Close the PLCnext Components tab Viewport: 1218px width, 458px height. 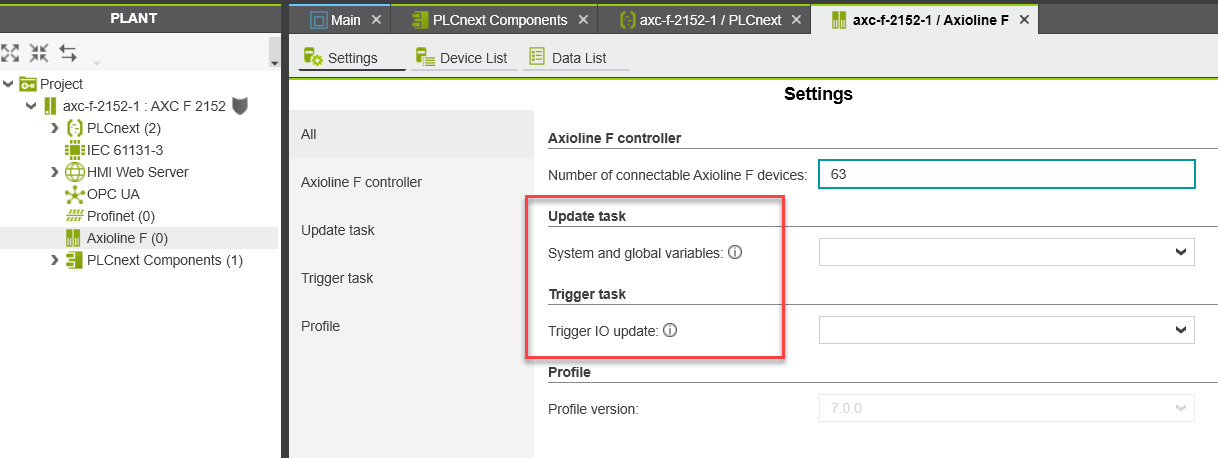click(x=582, y=20)
